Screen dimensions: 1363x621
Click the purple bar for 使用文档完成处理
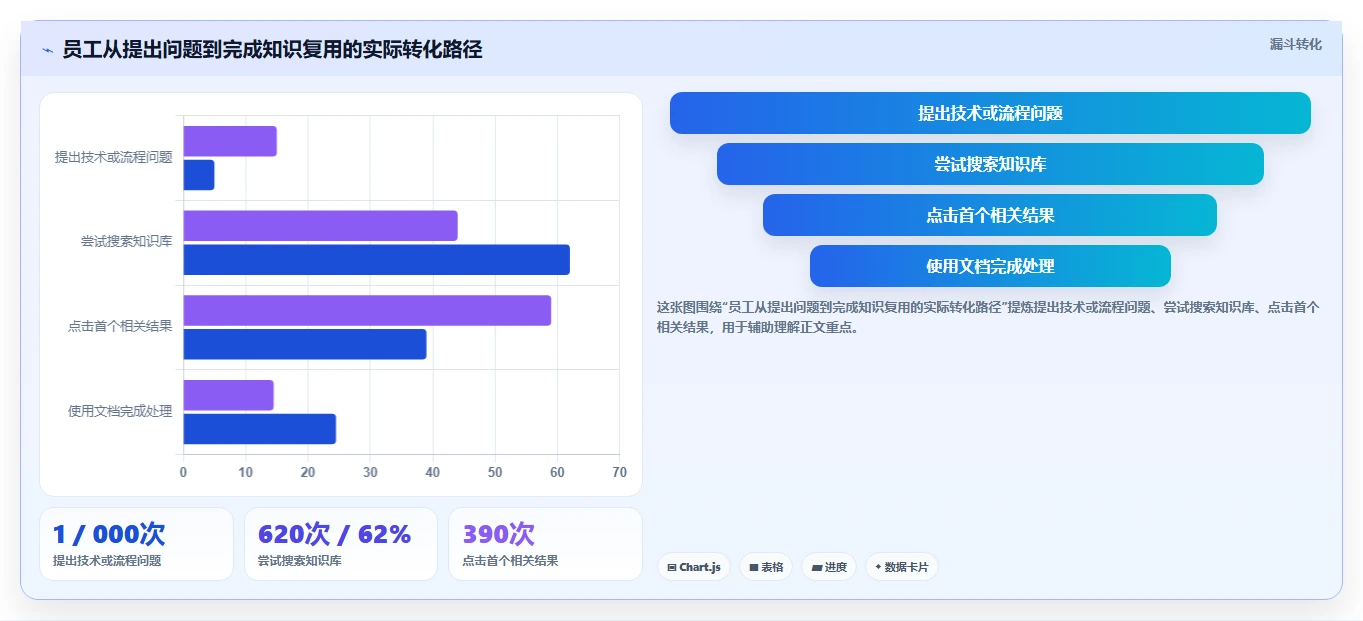click(228, 395)
